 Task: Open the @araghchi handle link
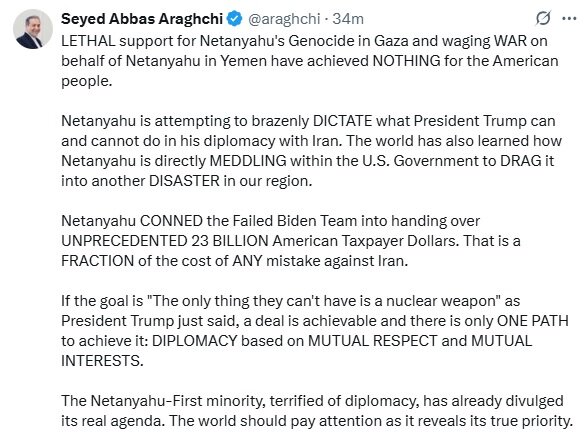[x=284, y=19]
